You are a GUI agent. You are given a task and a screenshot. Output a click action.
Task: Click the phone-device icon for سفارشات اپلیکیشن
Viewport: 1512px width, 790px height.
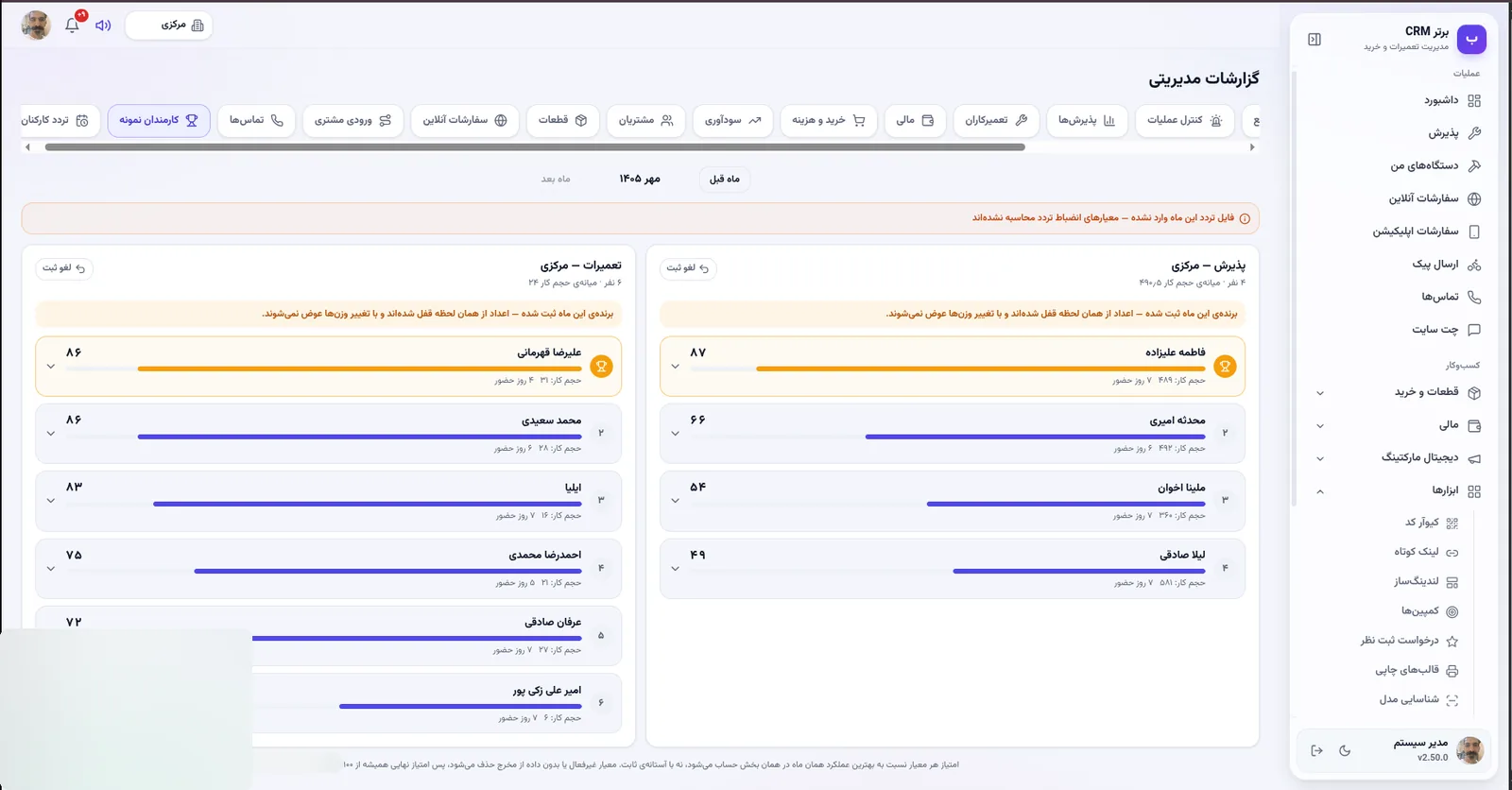(1474, 232)
